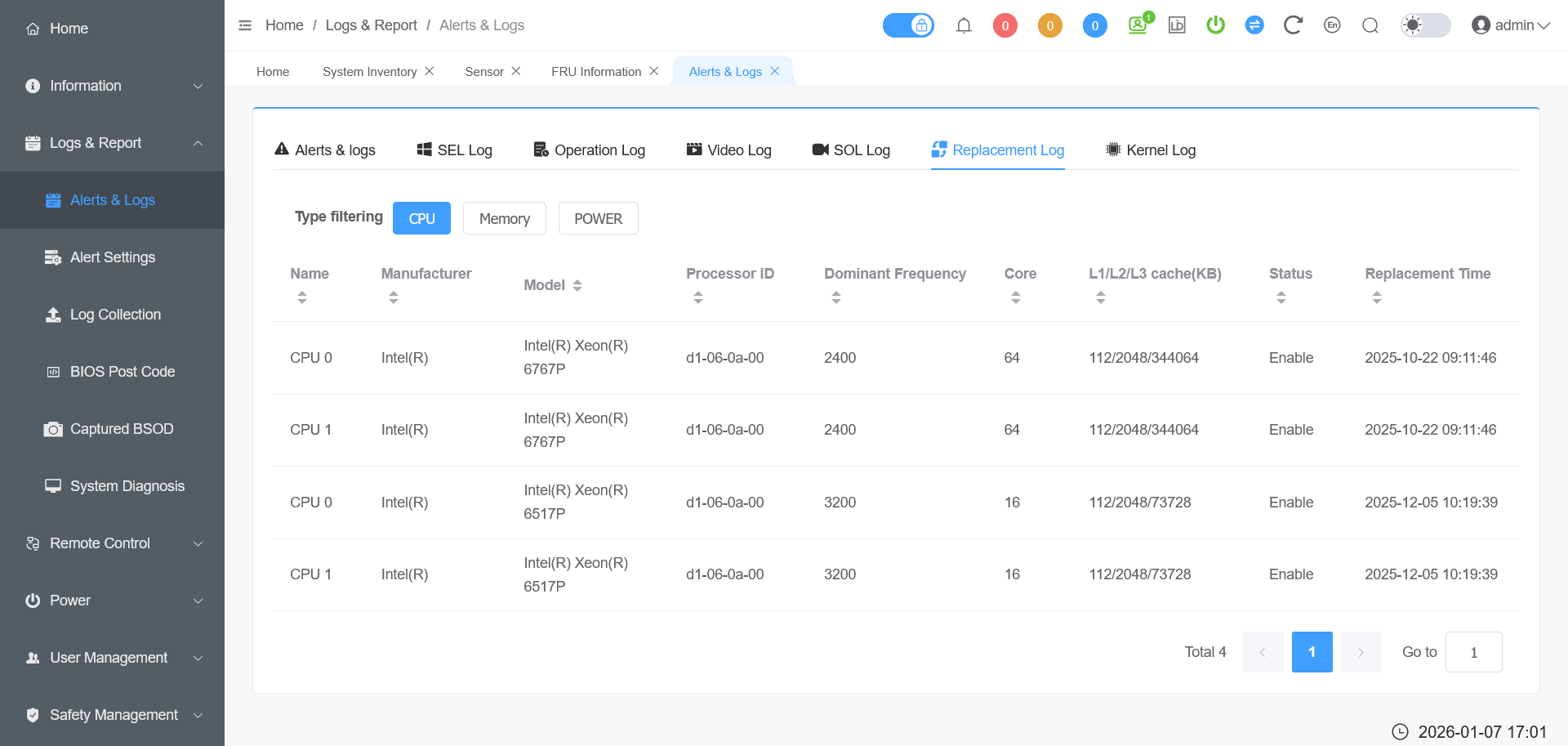The height and width of the screenshot is (746, 1568).
Task: Expand the Information sidebar menu
Action: 113,86
